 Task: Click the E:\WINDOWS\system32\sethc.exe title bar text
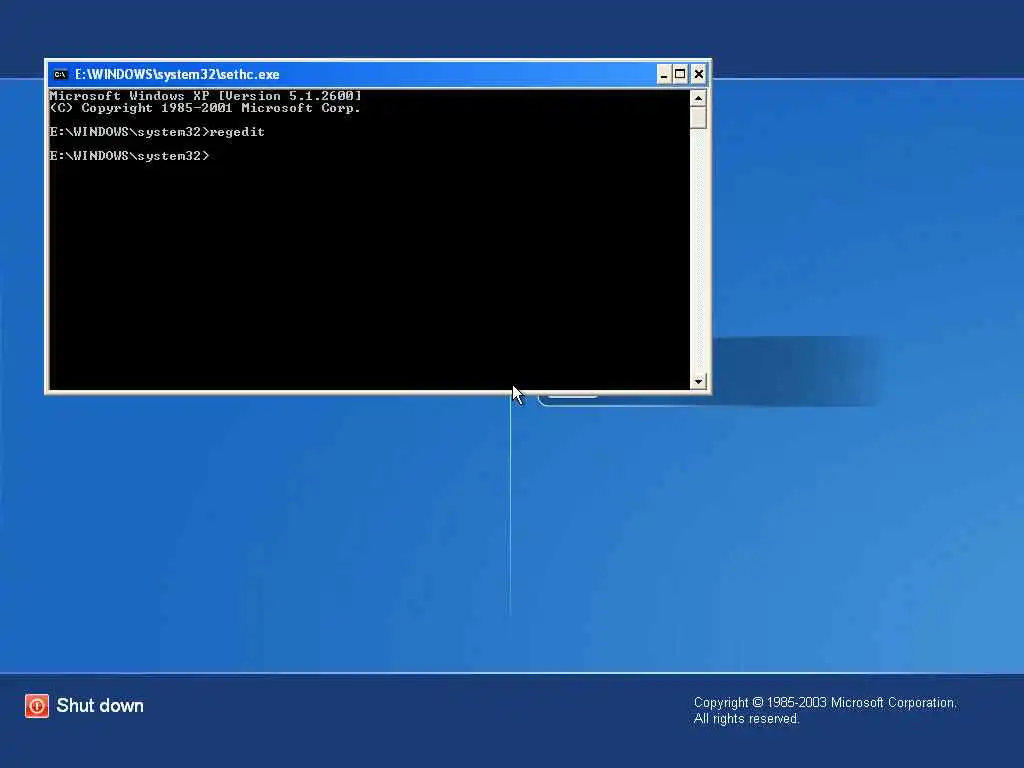[x=177, y=74]
